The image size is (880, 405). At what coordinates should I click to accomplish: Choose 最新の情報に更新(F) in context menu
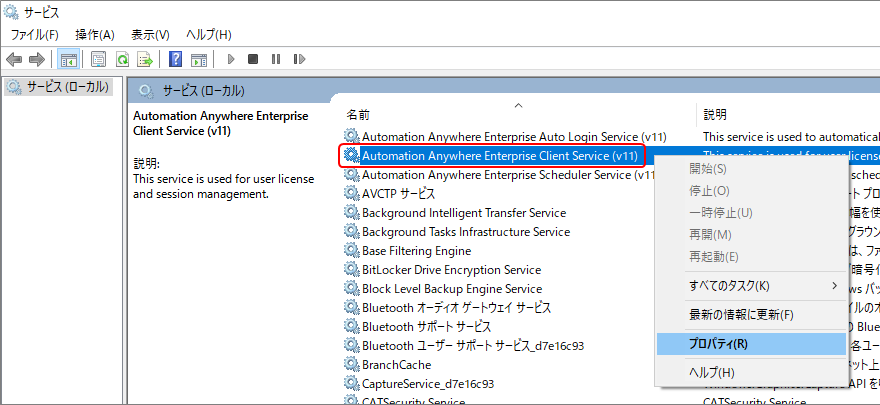751,315
